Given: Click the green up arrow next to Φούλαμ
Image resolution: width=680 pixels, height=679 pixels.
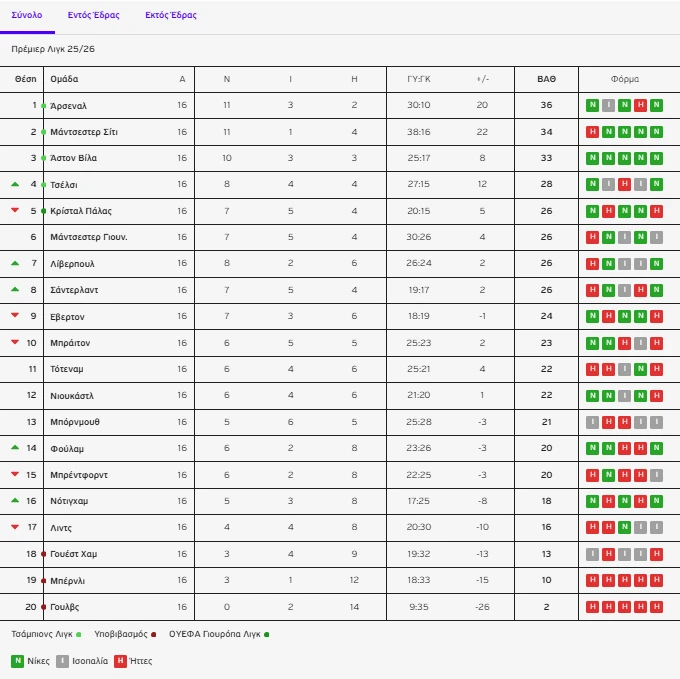Looking at the screenshot, I should [15, 448].
